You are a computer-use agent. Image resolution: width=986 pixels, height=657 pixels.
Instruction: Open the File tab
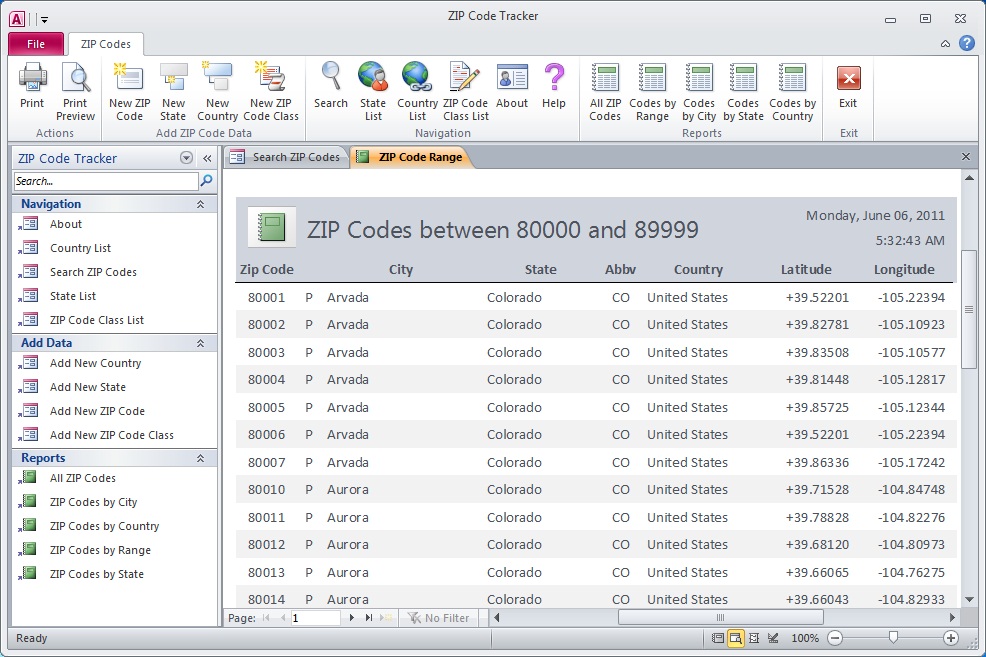click(36, 44)
